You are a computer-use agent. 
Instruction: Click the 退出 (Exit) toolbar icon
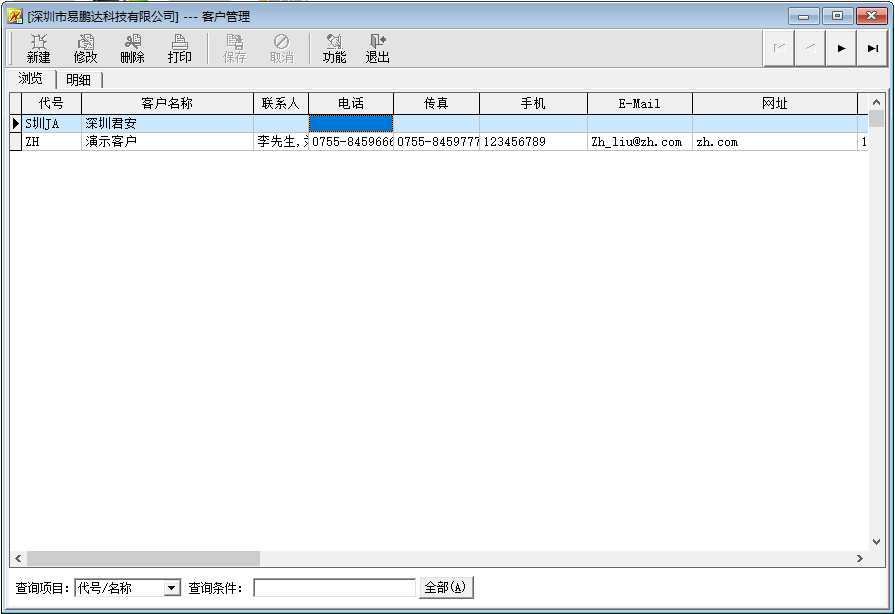pos(377,48)
